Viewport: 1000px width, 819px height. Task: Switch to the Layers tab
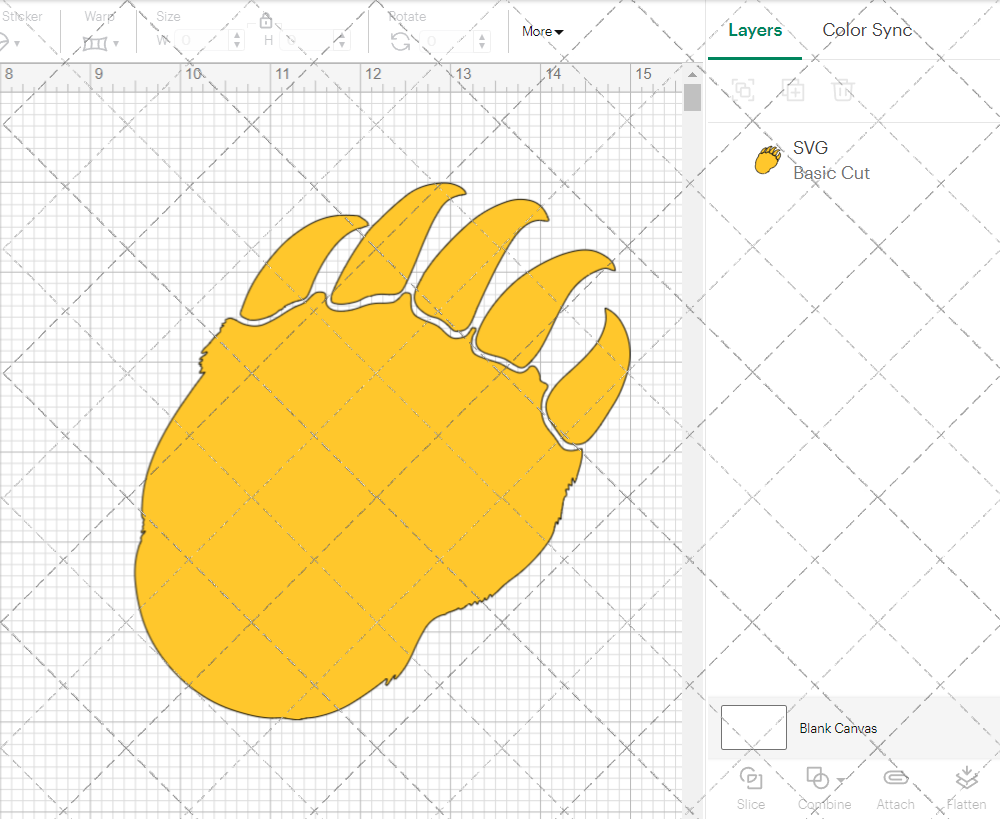pos(755,30)
